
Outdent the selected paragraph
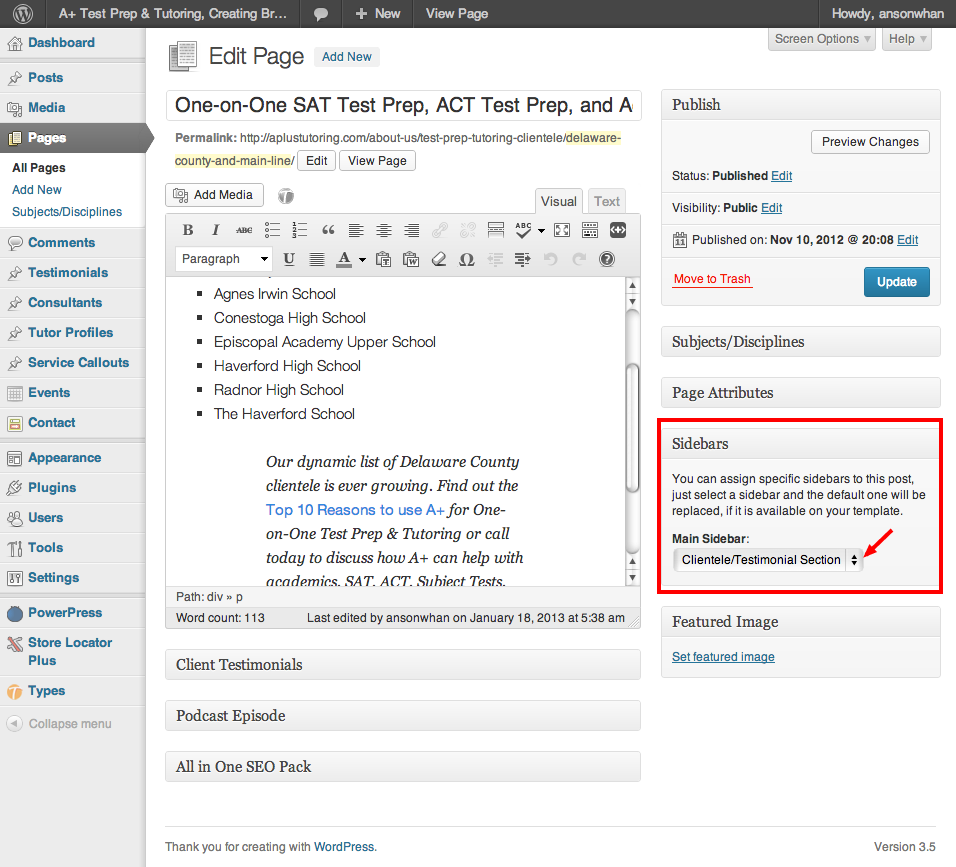coord(495,259)
